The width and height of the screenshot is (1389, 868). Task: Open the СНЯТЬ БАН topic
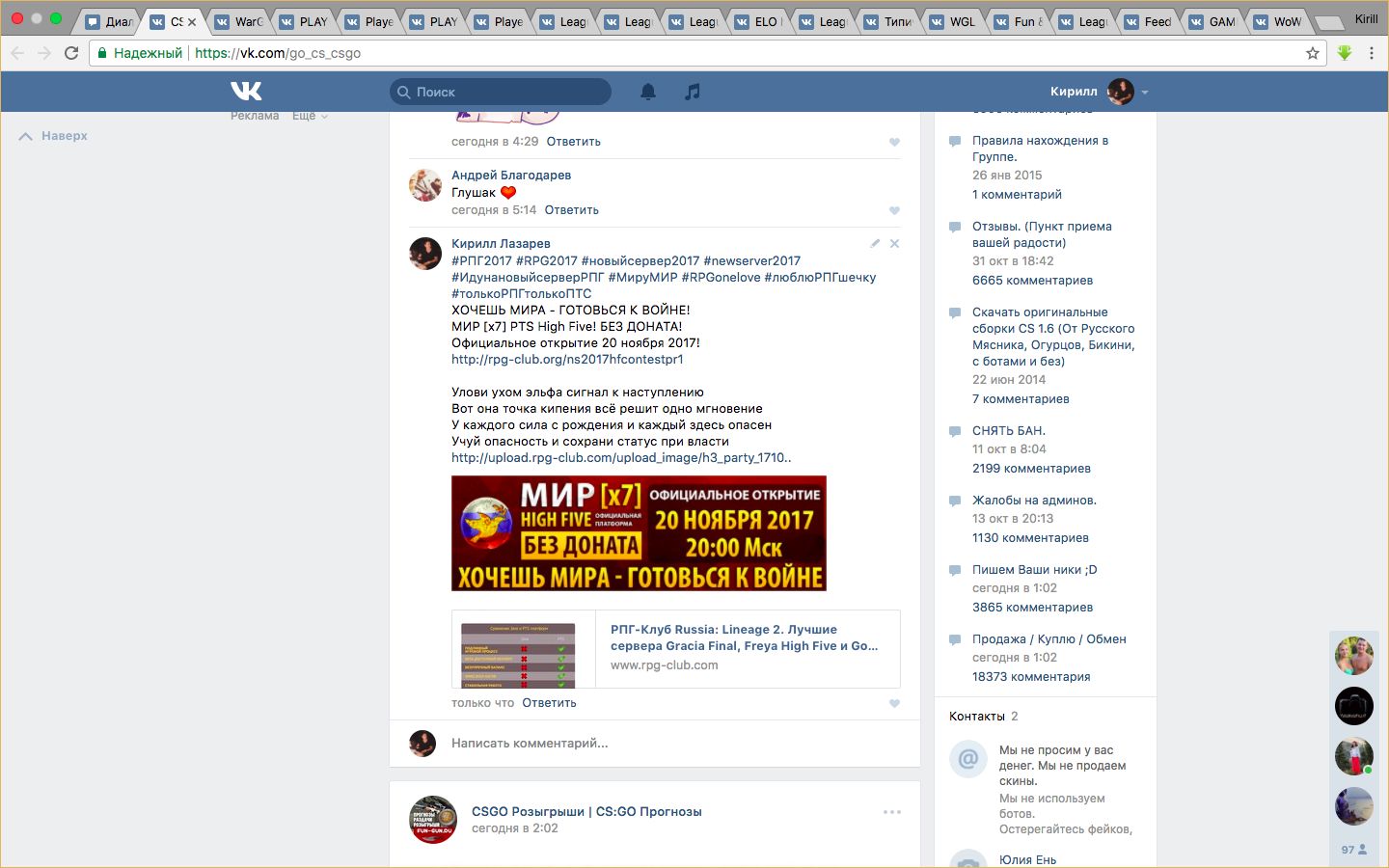1009,431
